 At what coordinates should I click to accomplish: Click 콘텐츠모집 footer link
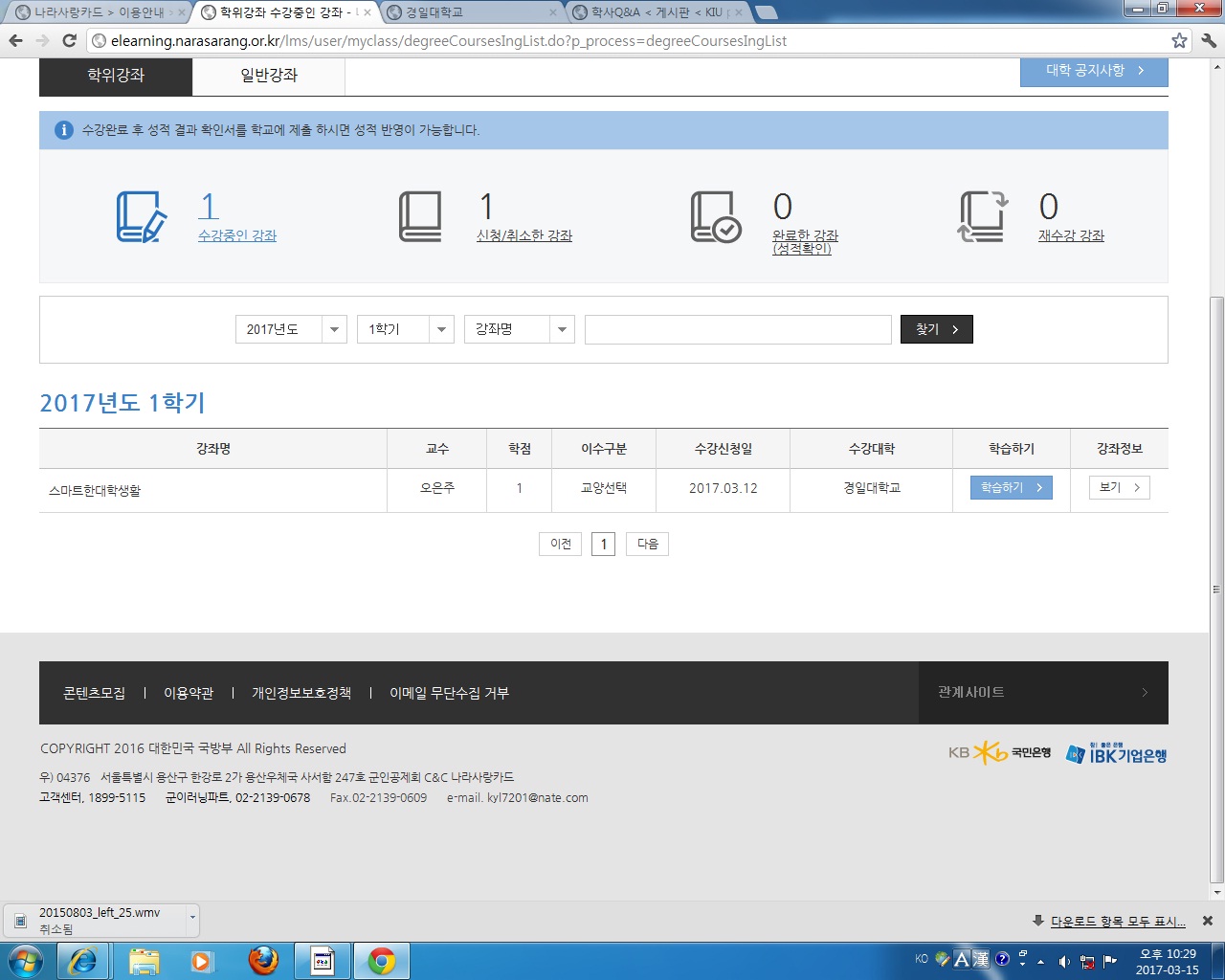[x=94, y=693]
